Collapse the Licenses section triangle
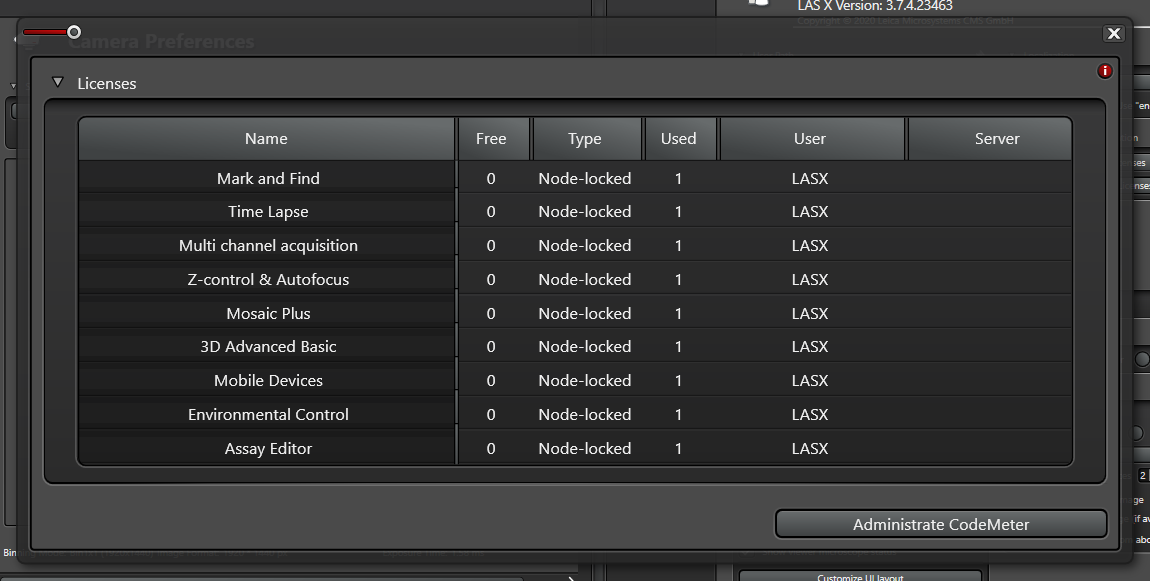 58,83
